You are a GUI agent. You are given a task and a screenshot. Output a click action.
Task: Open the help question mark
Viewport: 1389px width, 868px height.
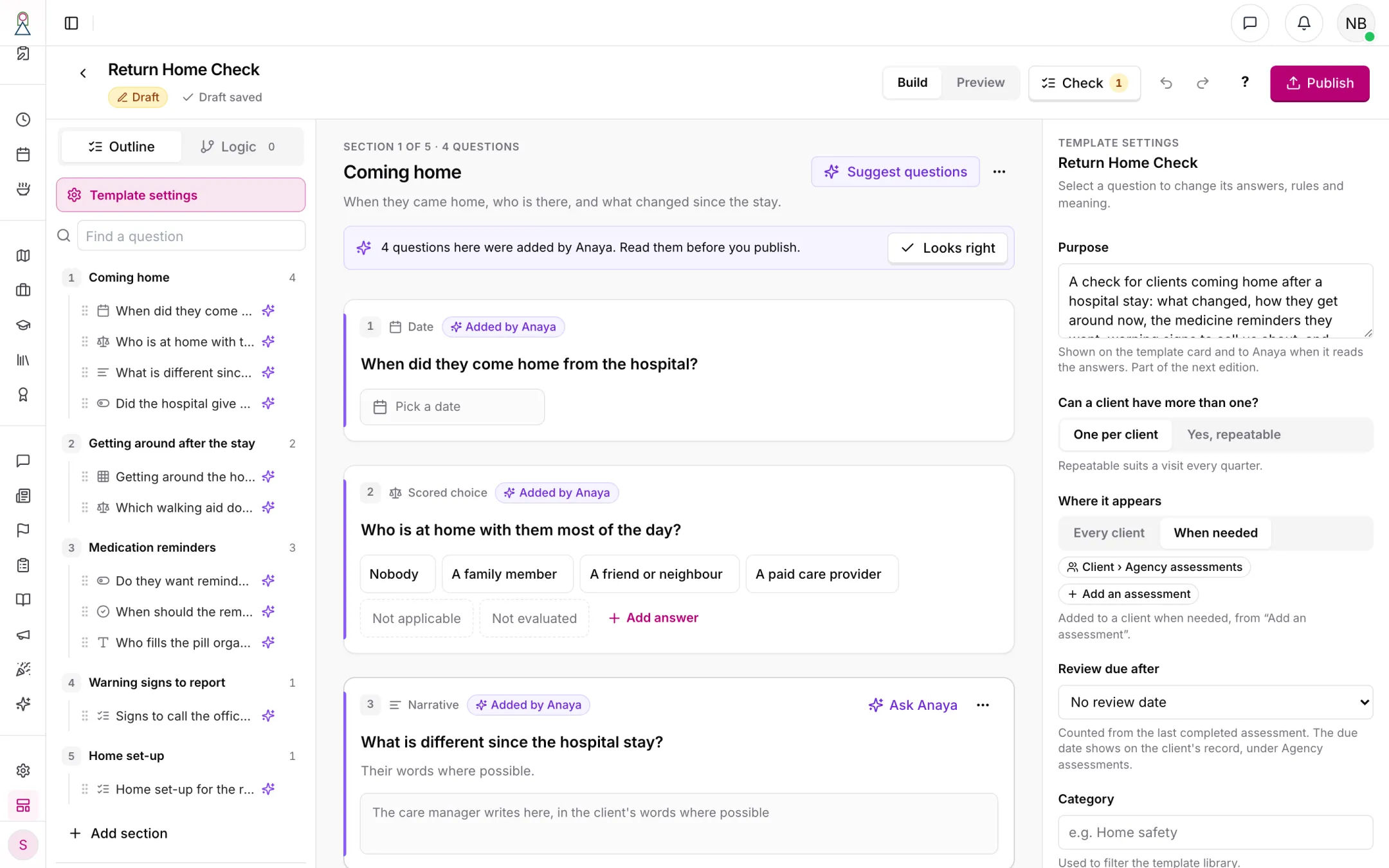point(1244,82)
